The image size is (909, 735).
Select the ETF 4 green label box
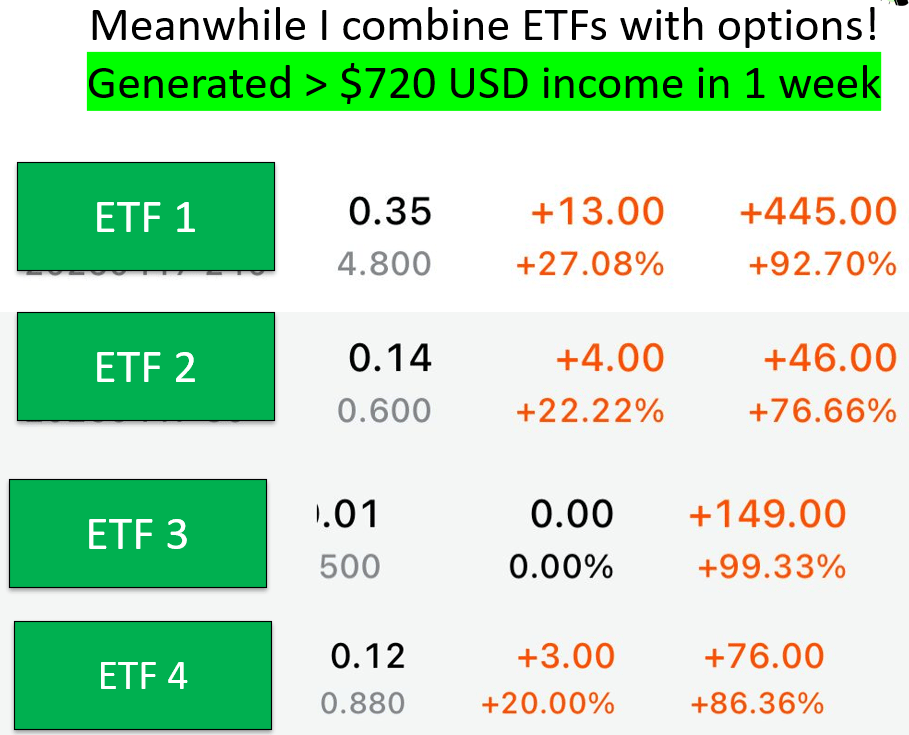pos(143,675)
